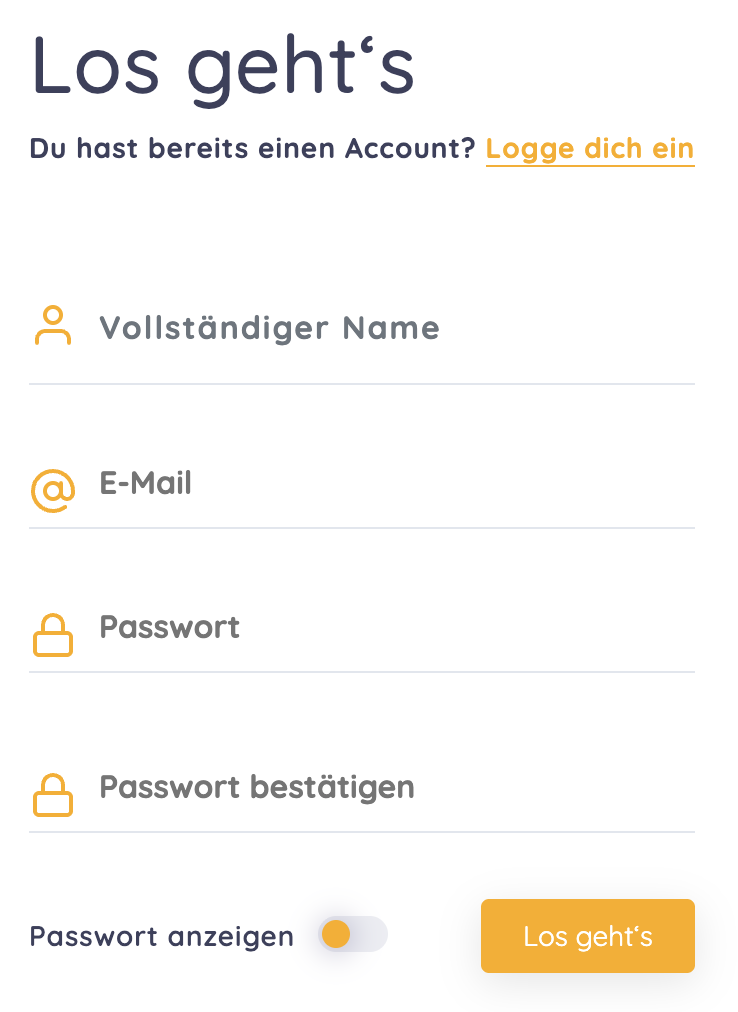Open the Logge dich ein link
The image size is (738, 1012).
coord(590,149)
